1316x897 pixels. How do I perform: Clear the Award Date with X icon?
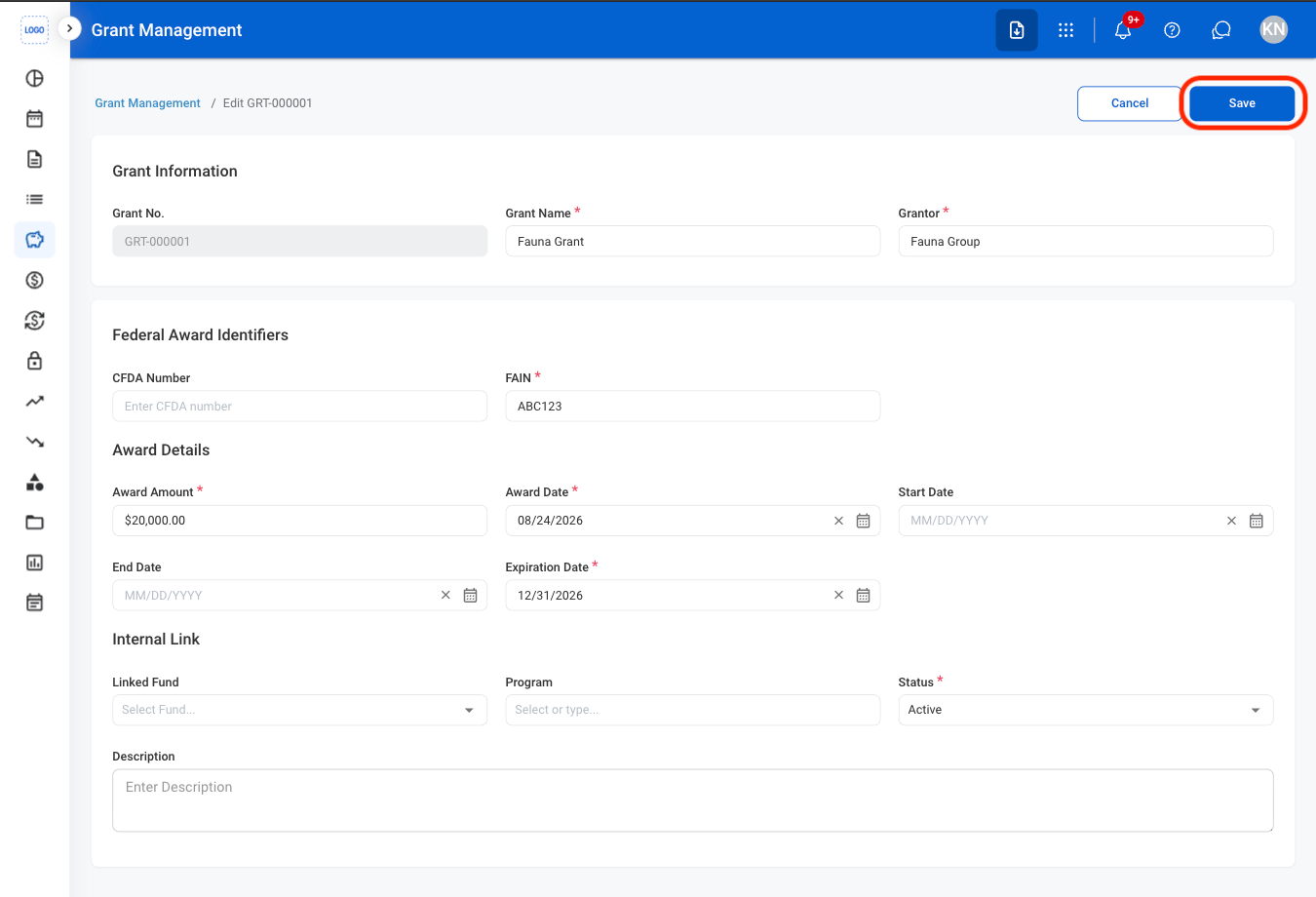coord(838,521)
